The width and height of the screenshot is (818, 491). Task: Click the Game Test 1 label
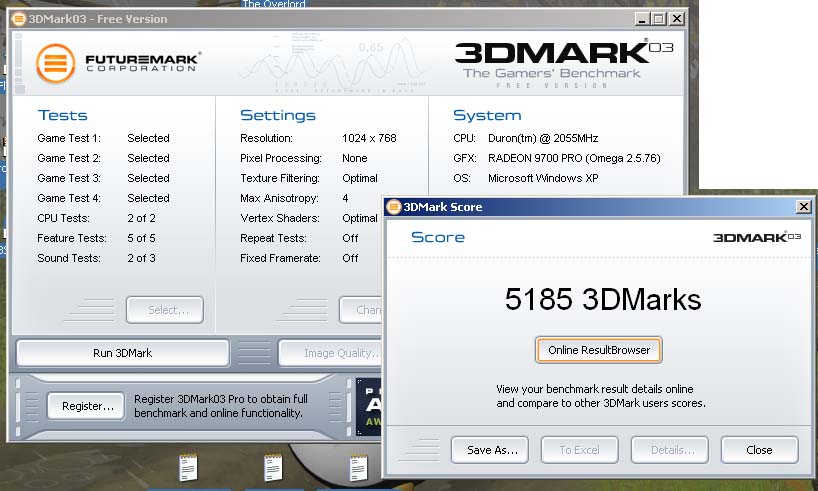pos(69,138)
